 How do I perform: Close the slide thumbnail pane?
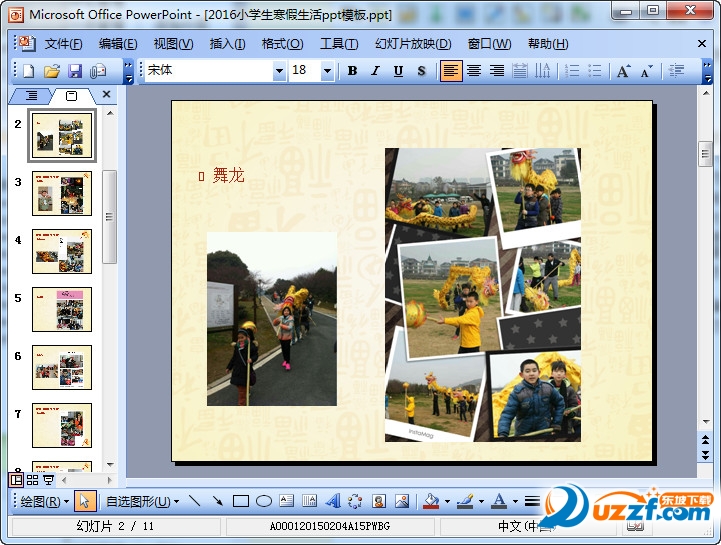(x=107, y=94)
